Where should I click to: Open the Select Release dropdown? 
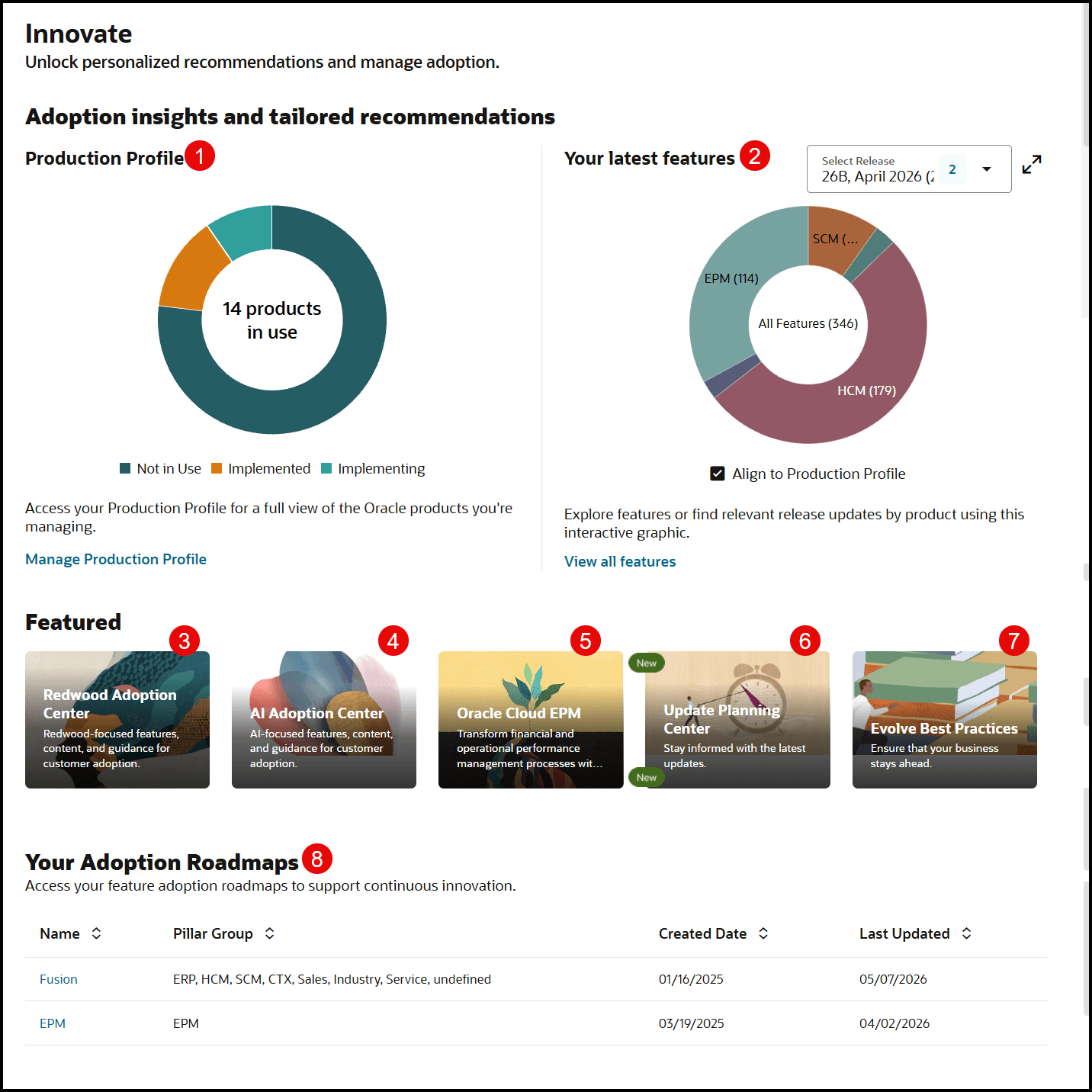pyautogui.click(x=909, y=169)
